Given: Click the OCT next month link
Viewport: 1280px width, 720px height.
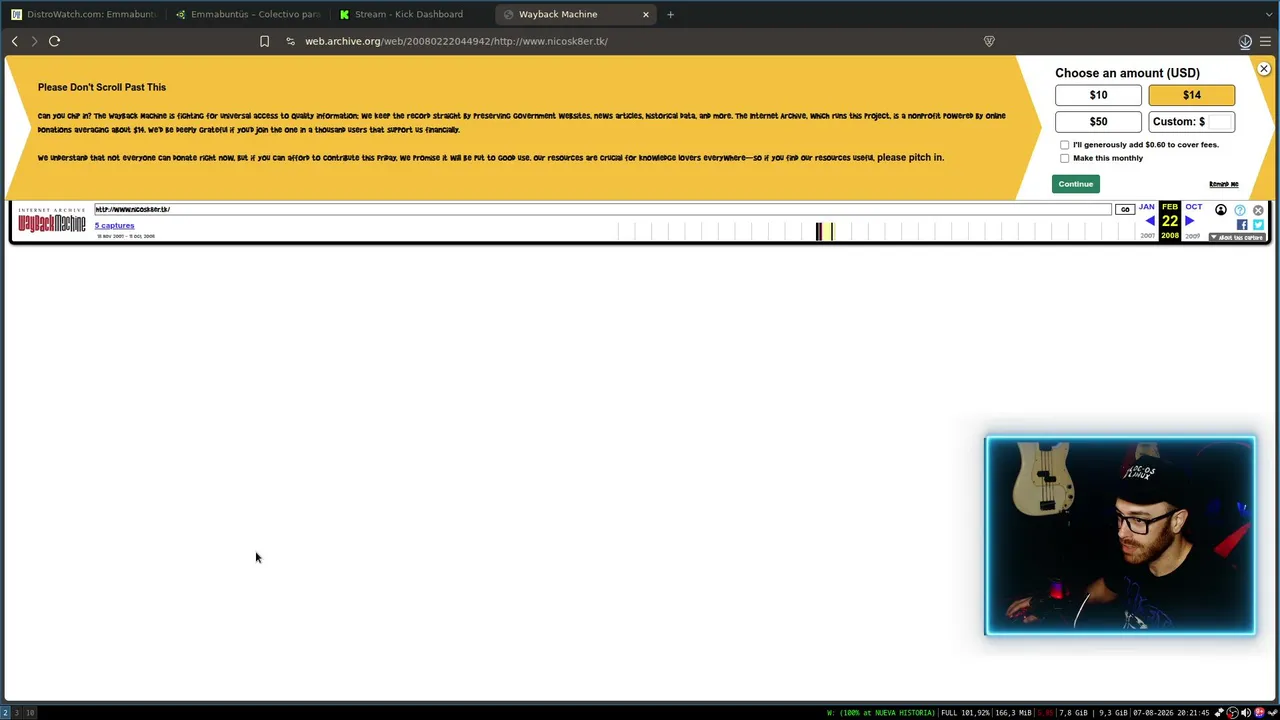Looking at the screenshot, I should point(1193,207).
